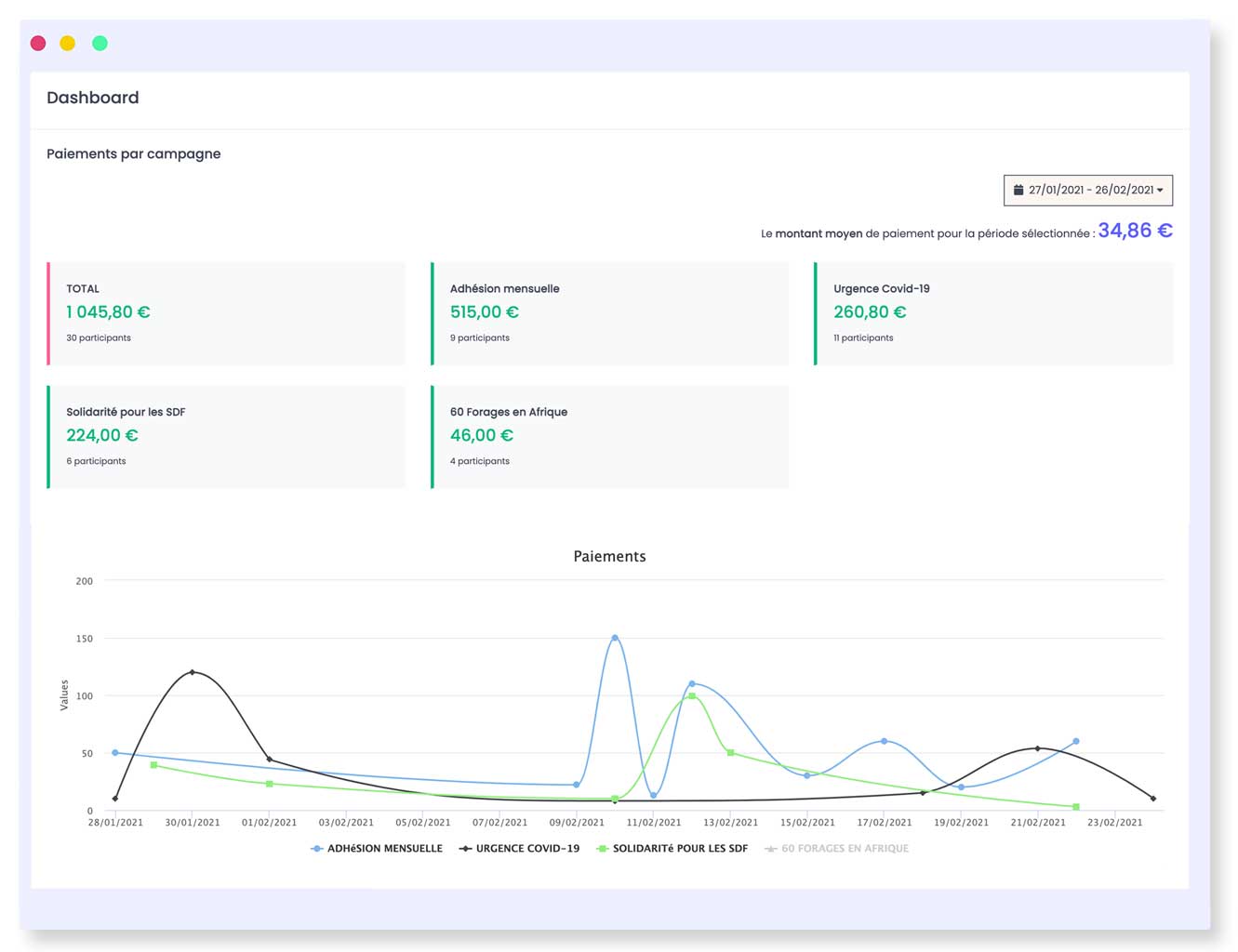Screen dimensions: 1238x952
Task: Toggle Adhésion Mensuelle series in legend
Action: (377, 848)
